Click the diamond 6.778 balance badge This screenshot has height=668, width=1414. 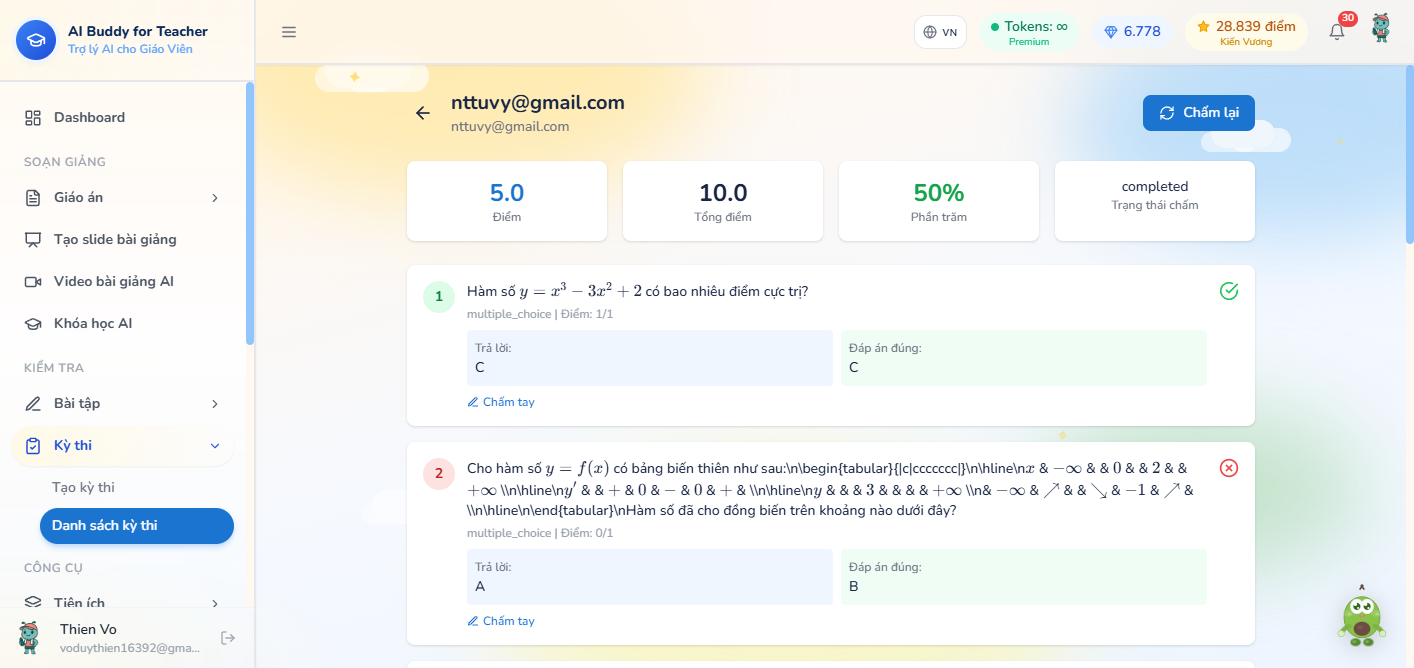tap(1132, 32)
